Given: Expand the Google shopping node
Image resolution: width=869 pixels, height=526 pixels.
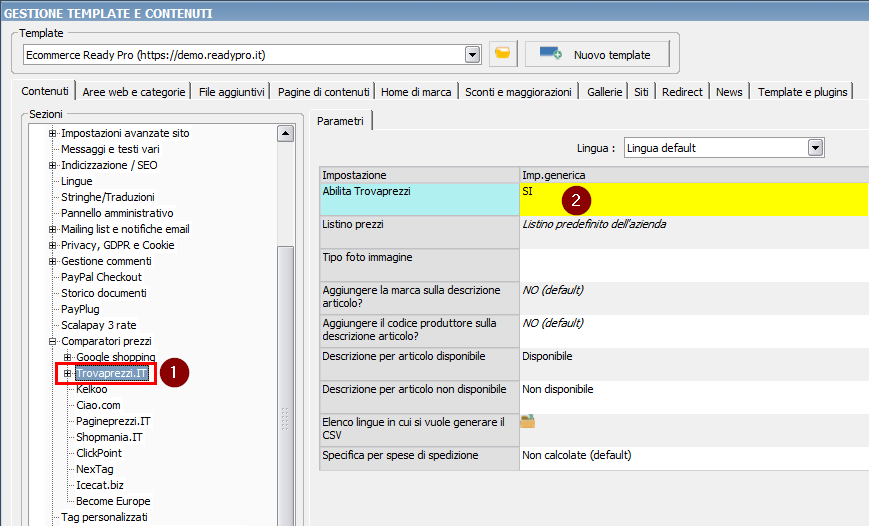Looking at the screenshot, I should (x=67, y=357).
